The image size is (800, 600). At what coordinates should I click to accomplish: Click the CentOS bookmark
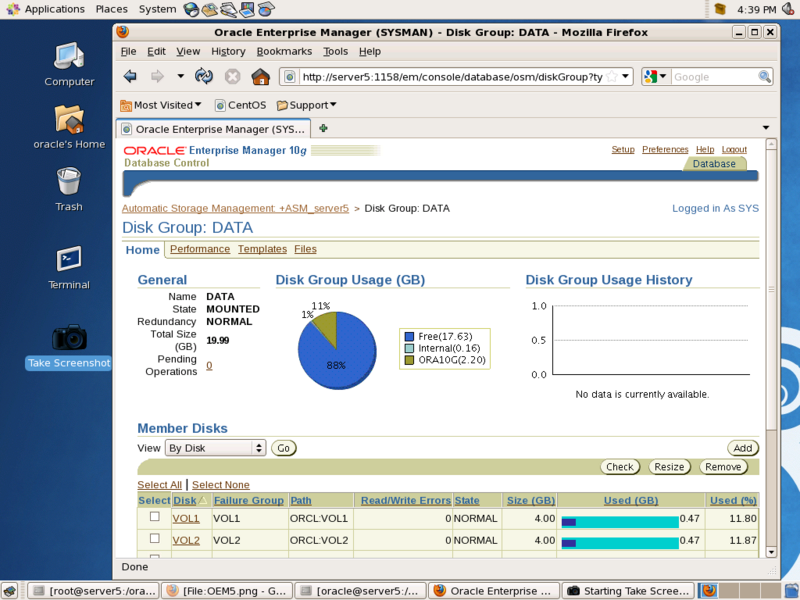[240, 105]
